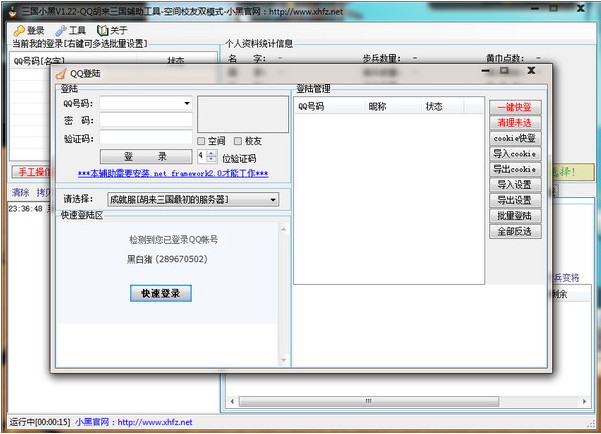The image size is (601, 434).
Task: Focus the 密码 password field
Action: tap(146, 120)
